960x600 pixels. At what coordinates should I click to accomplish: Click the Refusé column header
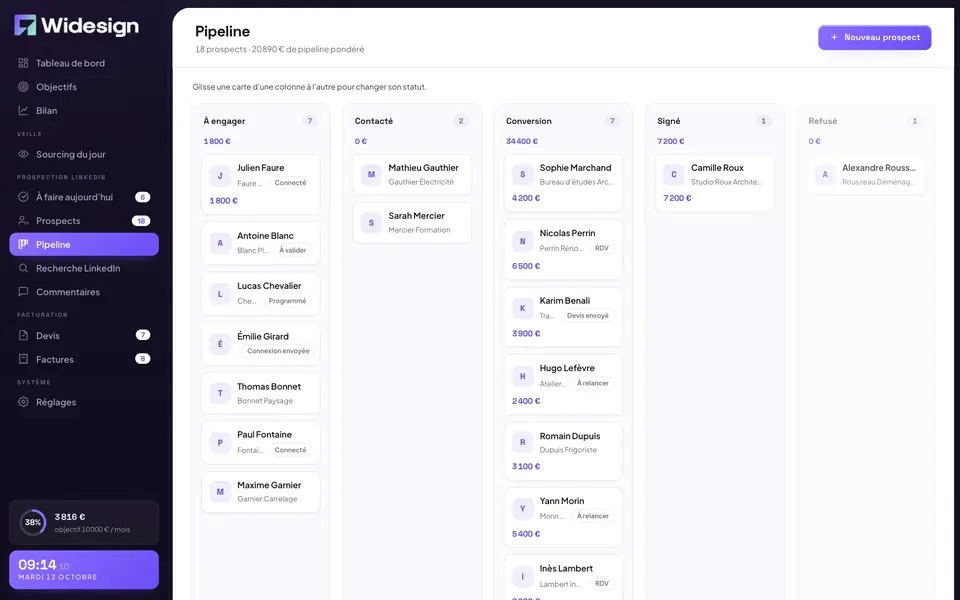[x=822, y=121]
